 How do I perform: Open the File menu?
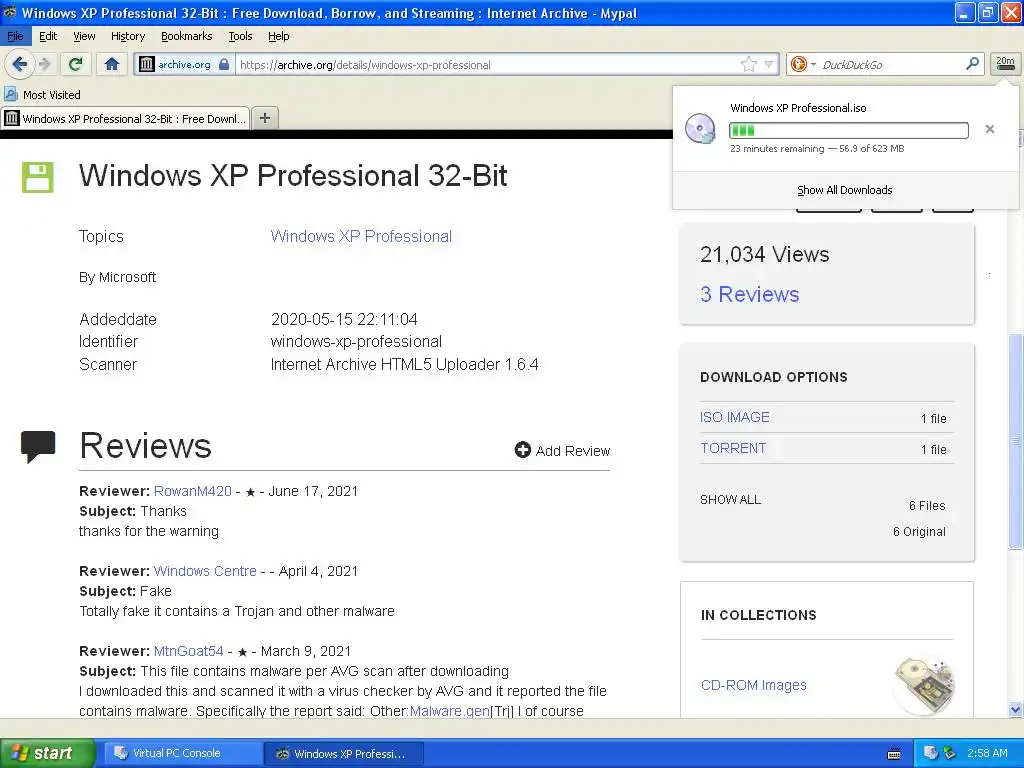[x=15, y=36]
